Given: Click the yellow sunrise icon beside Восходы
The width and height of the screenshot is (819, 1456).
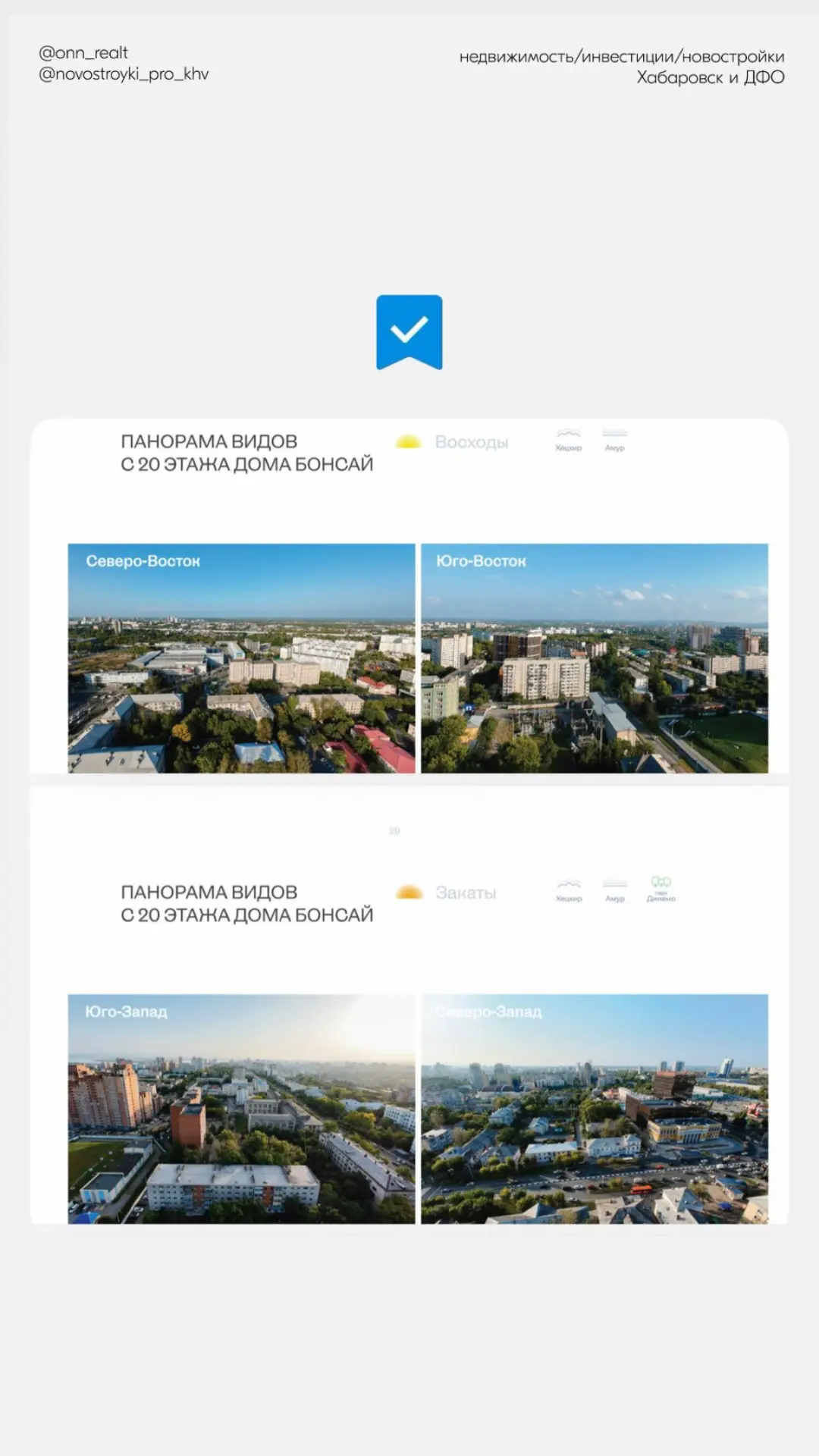Looking at the screenshot, I should tap(408, 441).
